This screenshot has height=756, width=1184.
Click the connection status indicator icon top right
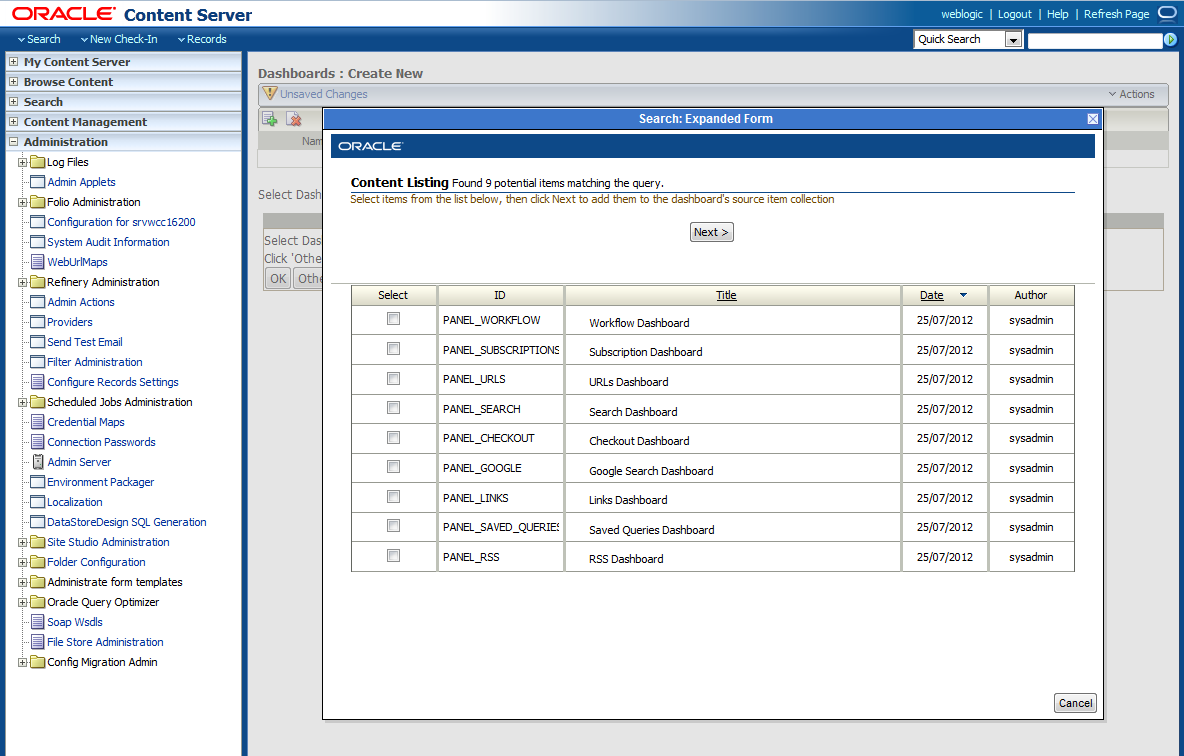coord(1165,13)
